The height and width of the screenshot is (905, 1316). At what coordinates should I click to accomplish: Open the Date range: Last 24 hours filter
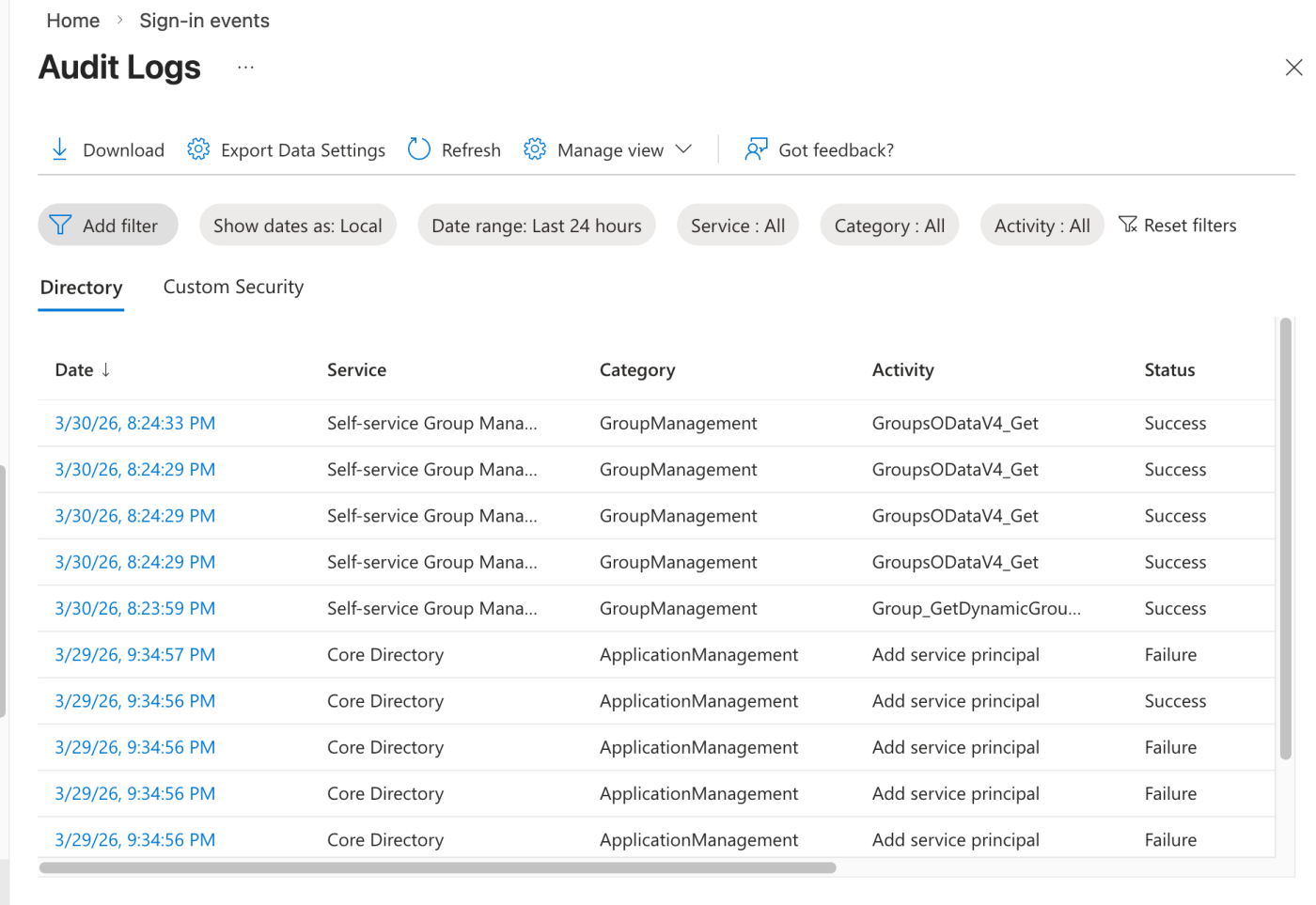[537, 226]
